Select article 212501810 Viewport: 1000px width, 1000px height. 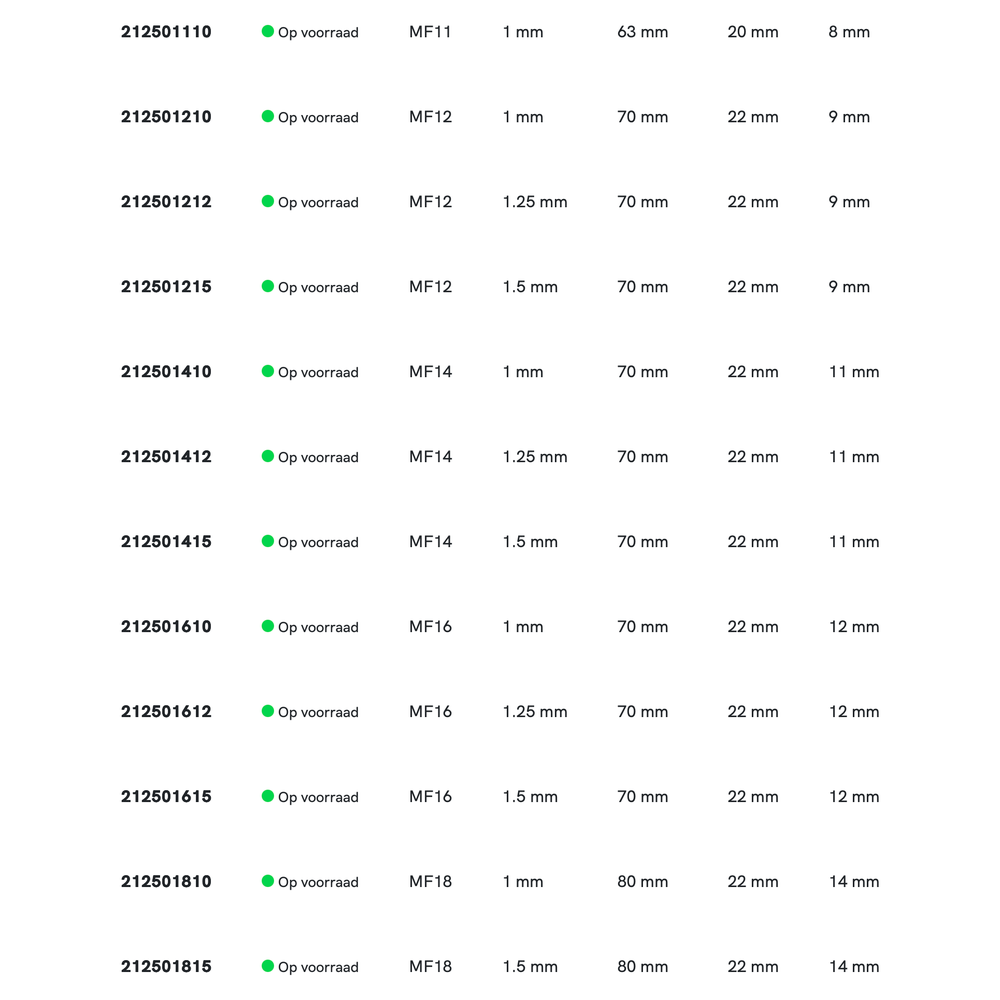click(x=166, y=882)
